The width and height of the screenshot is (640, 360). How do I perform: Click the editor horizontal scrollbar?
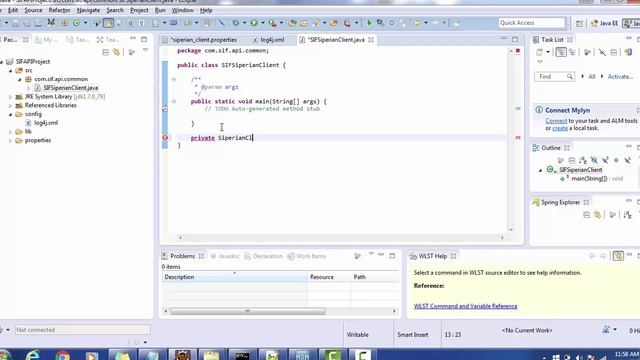tap(341, 238)
